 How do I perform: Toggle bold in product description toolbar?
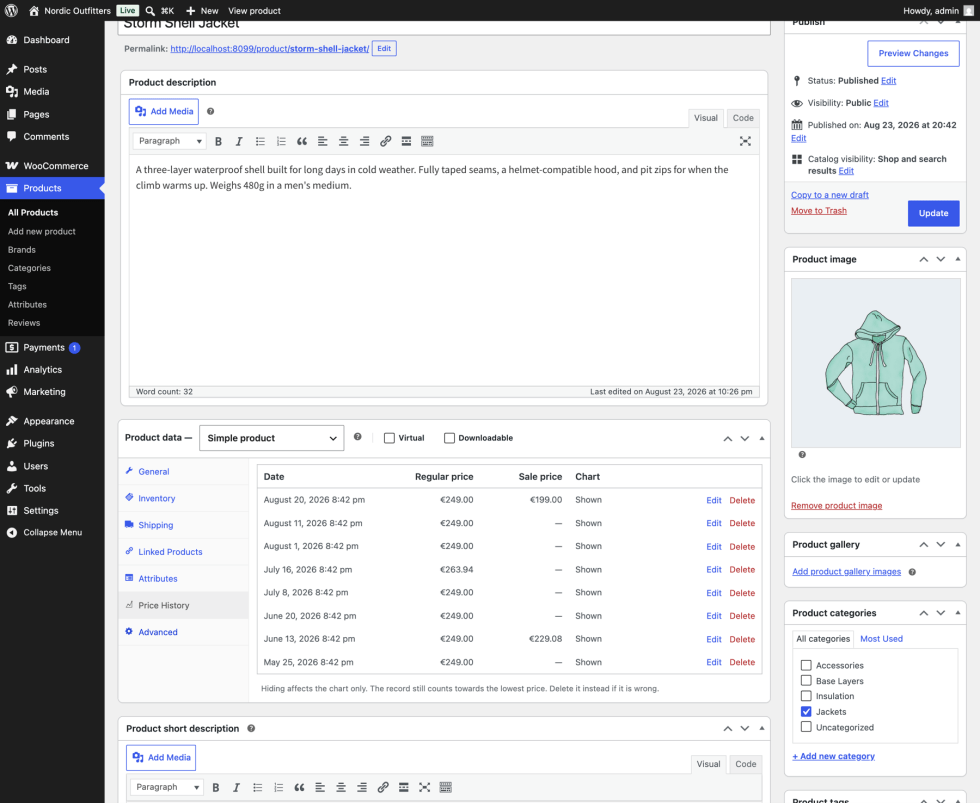218,141
